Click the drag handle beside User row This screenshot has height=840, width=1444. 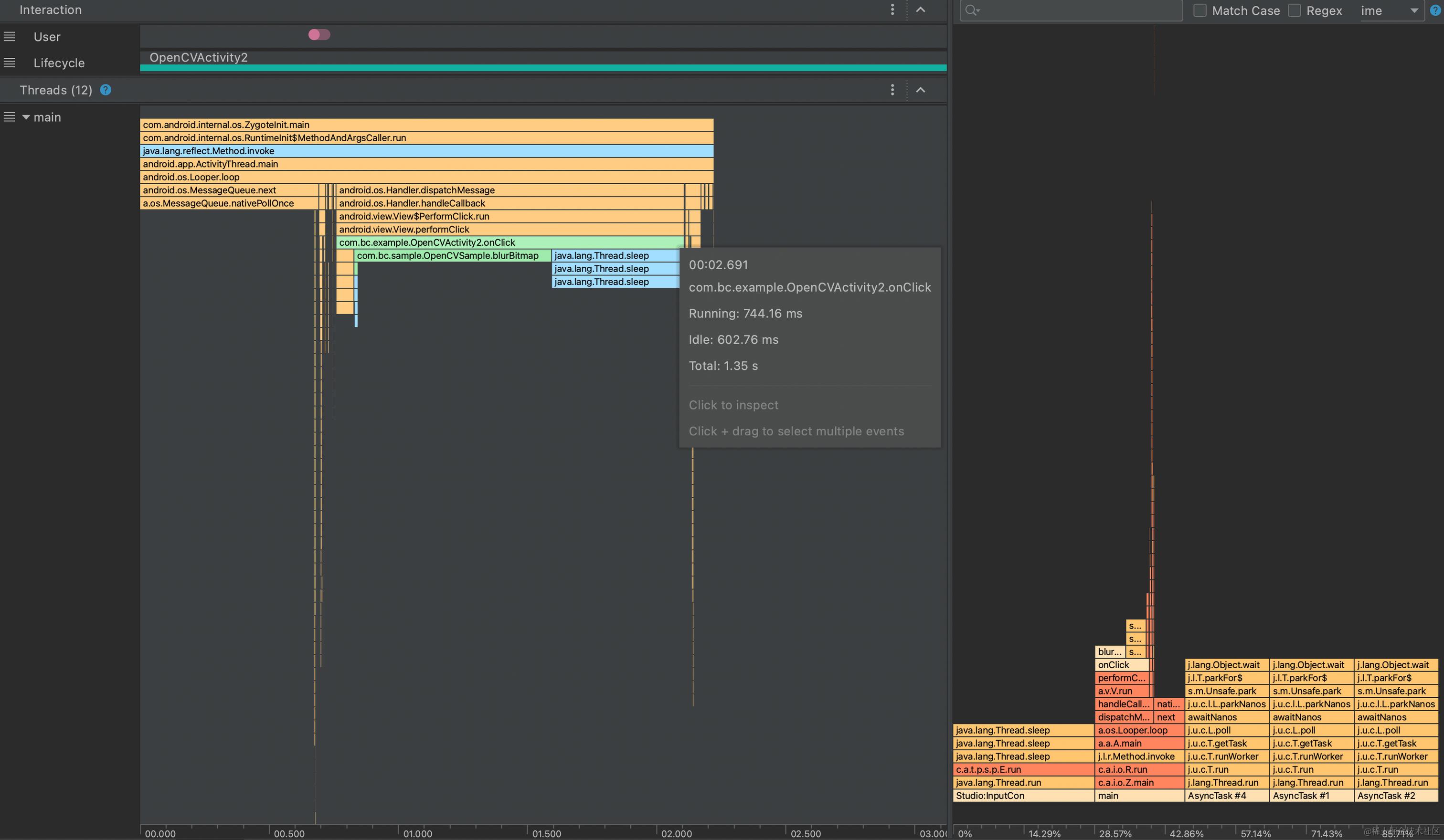(x=10, y=37)
